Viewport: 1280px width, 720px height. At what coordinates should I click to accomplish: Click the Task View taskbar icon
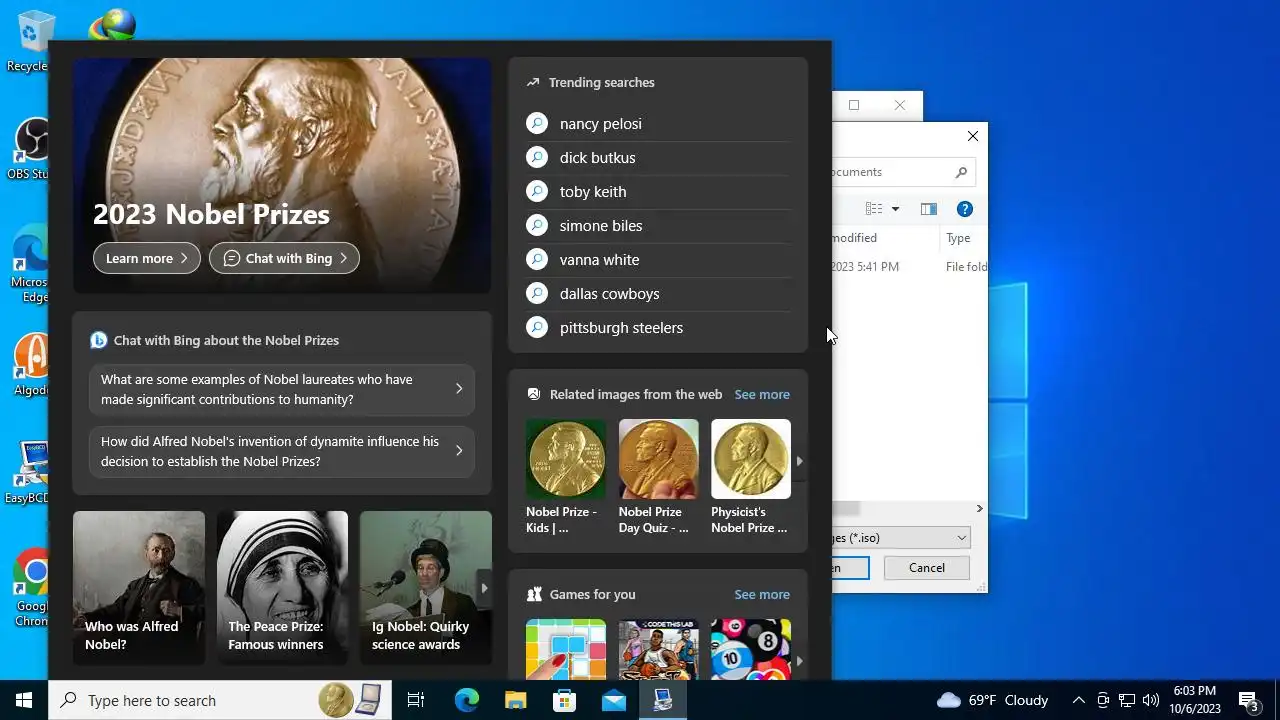[x=416, y=700]
